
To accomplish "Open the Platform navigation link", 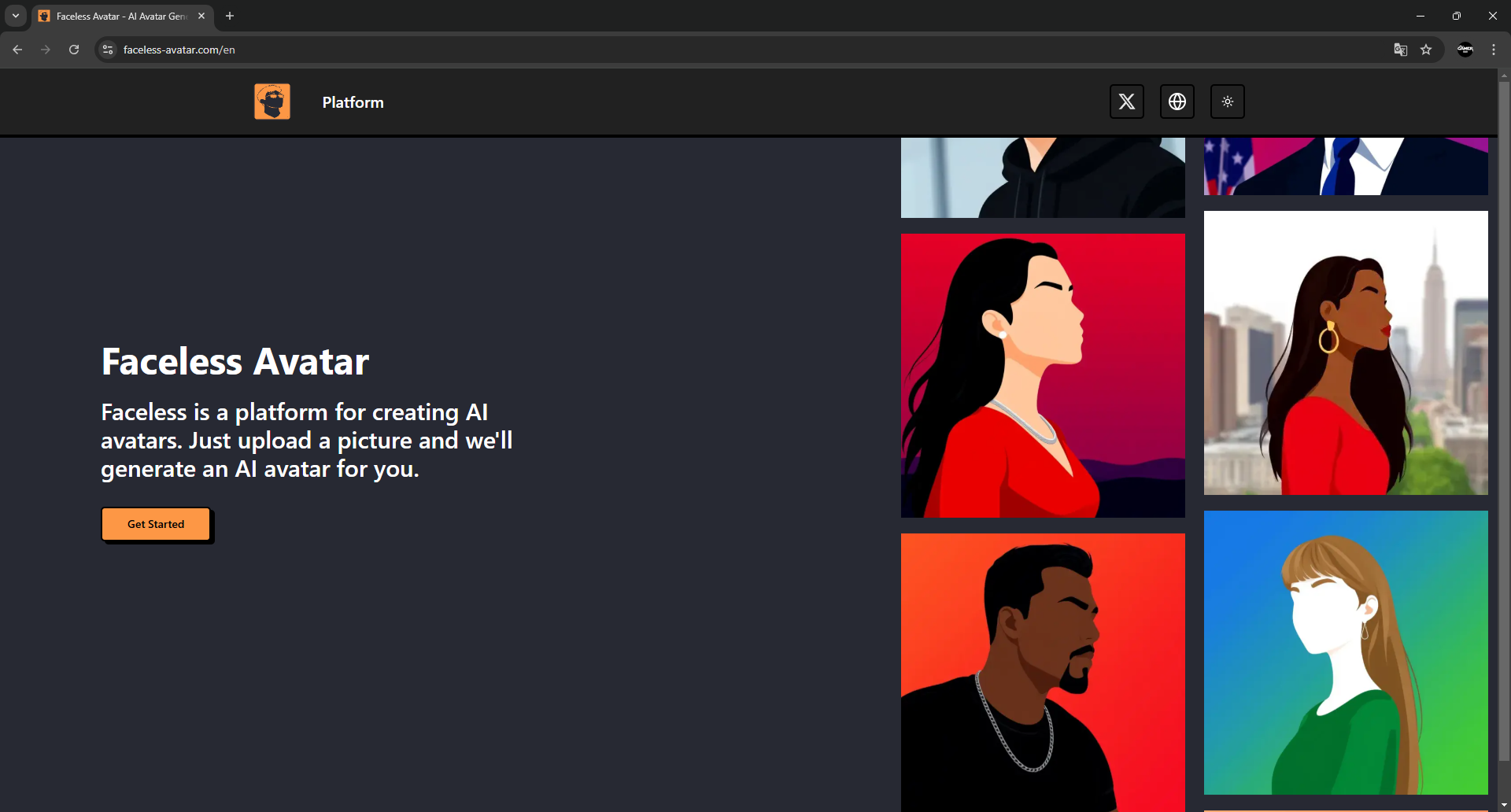I will pos(353,102).
